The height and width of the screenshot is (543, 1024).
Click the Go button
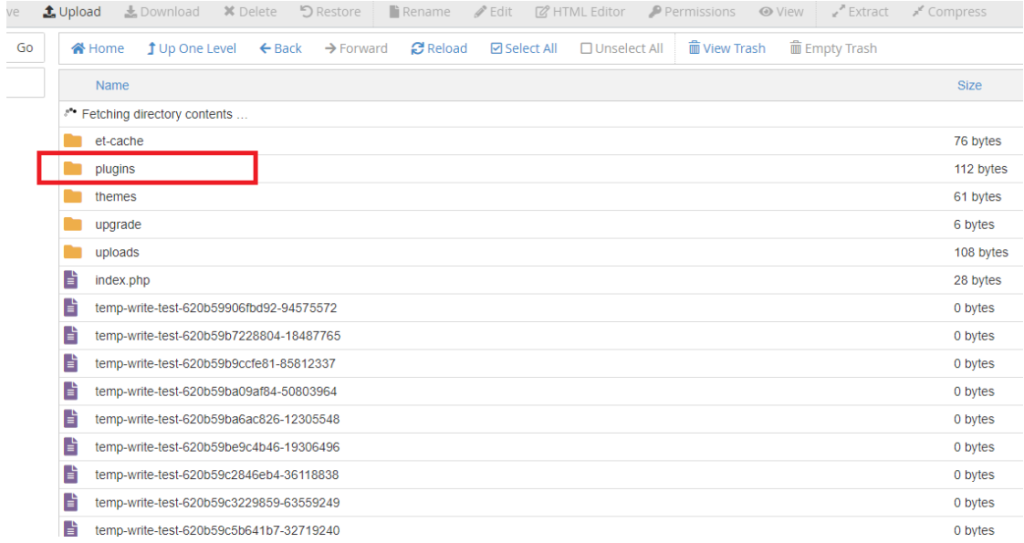(25, 48)
